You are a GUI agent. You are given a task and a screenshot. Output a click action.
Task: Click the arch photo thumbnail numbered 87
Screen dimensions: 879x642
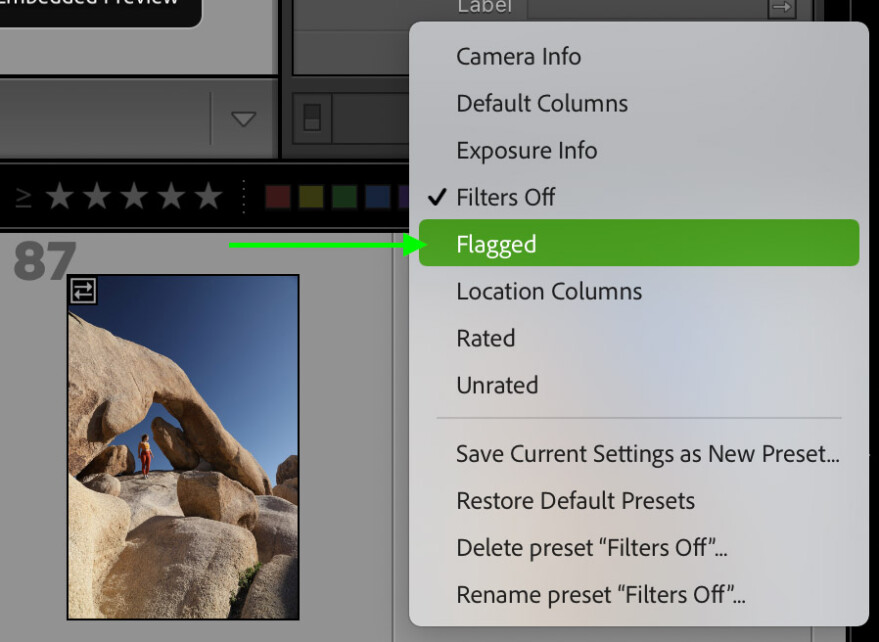point(182,447)
